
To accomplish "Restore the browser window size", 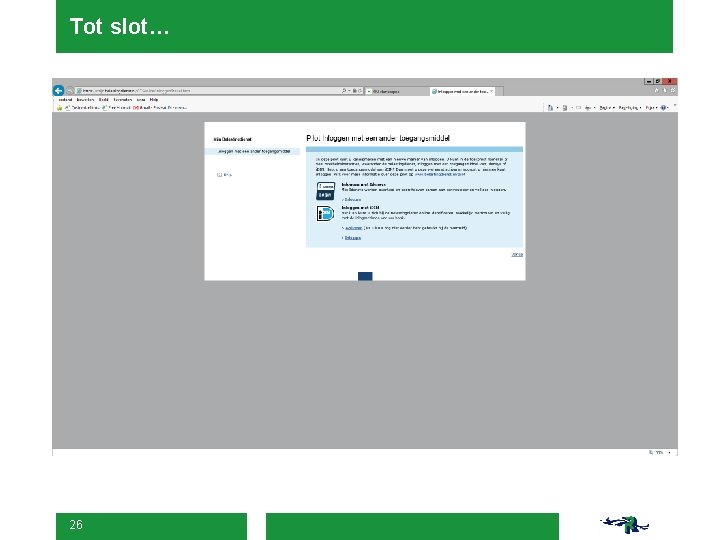I will [x=658, y=81].
